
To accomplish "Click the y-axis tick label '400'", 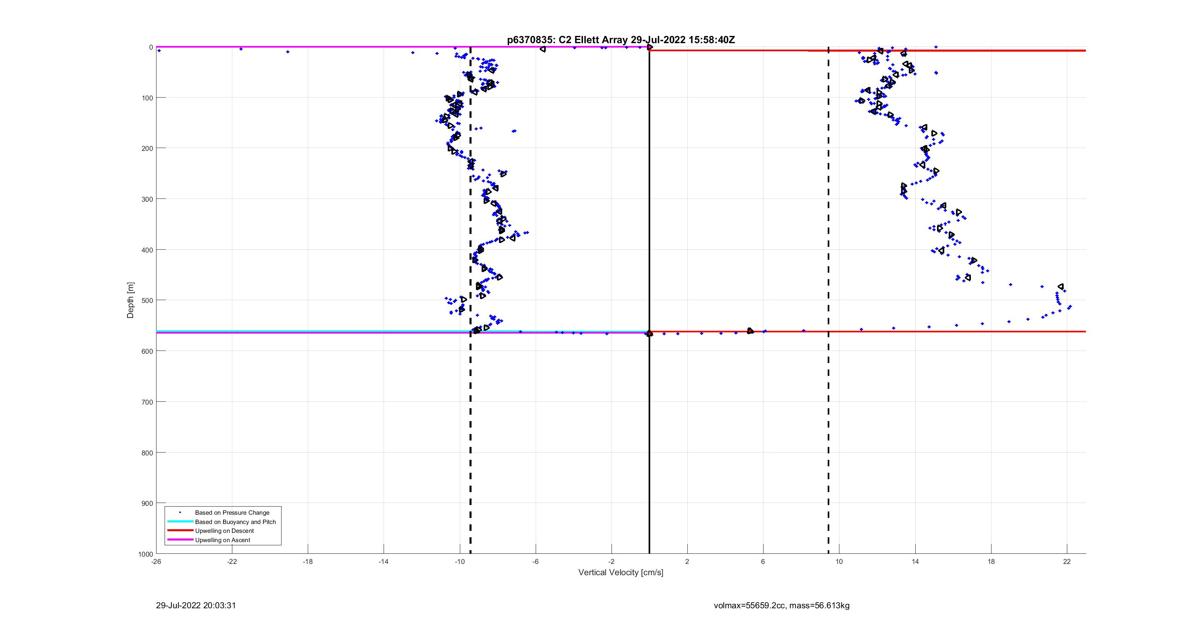I will click(146, 250).
